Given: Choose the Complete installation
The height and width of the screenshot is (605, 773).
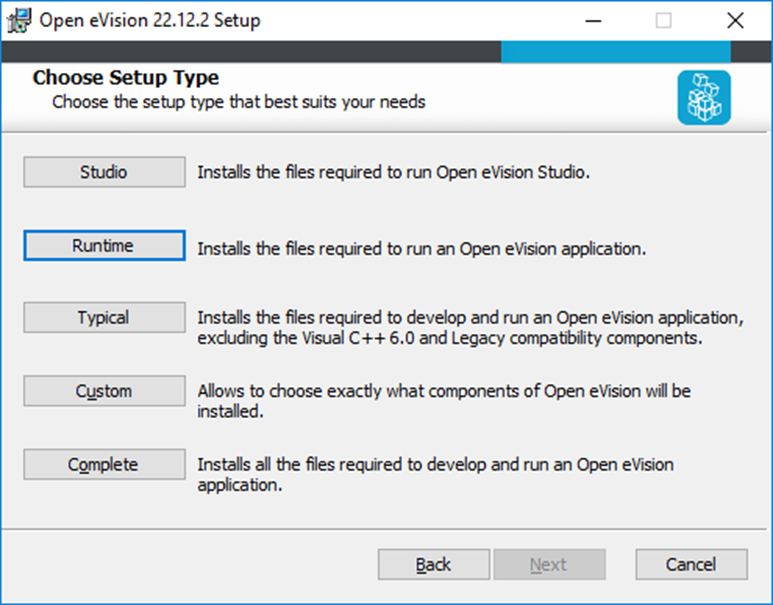Looking at the screenshot, I should point(104,465).
